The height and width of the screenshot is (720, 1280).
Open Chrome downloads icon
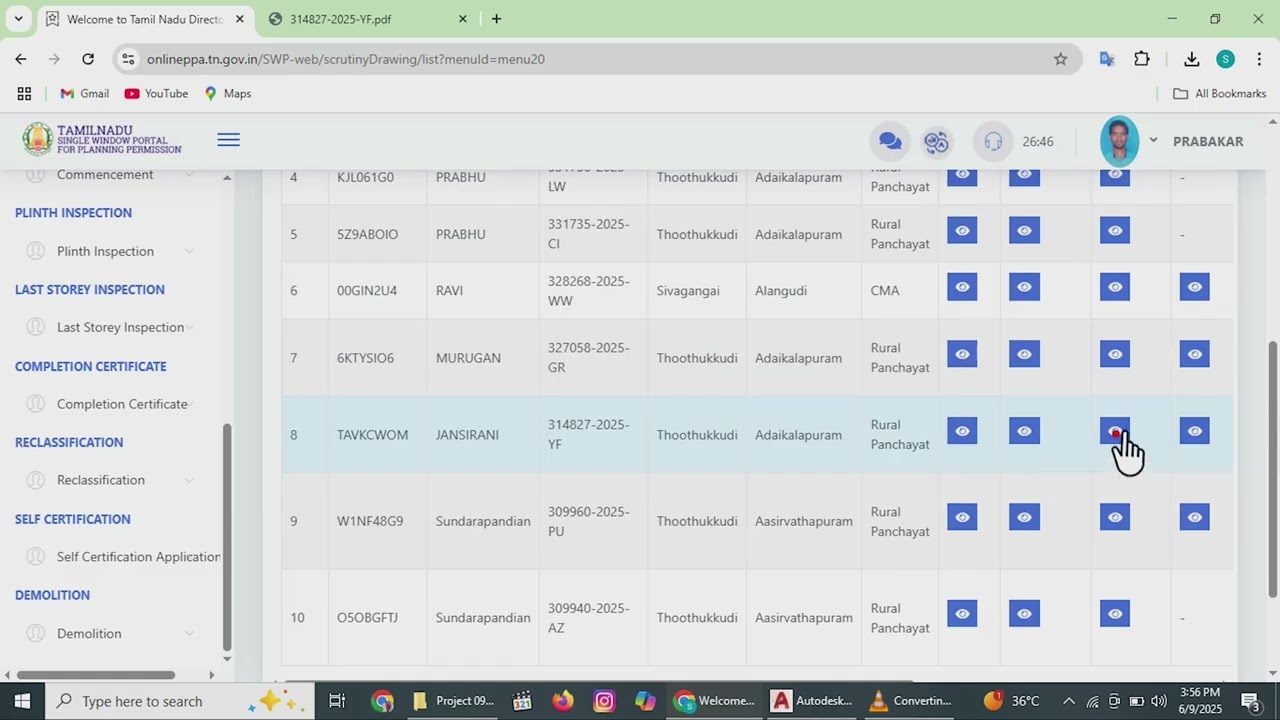coord(1191,59)
